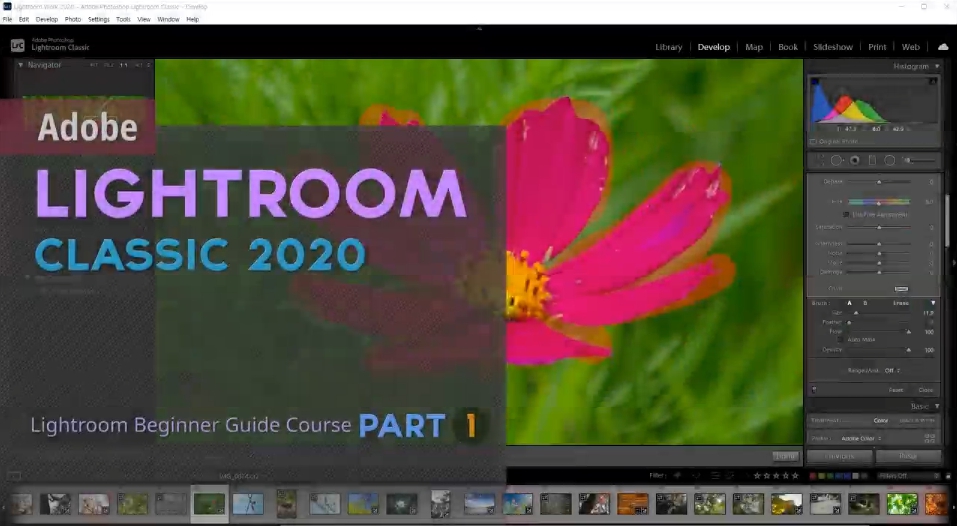Open the Photo menu
The image size is (957, 526).
click(73, 20)
